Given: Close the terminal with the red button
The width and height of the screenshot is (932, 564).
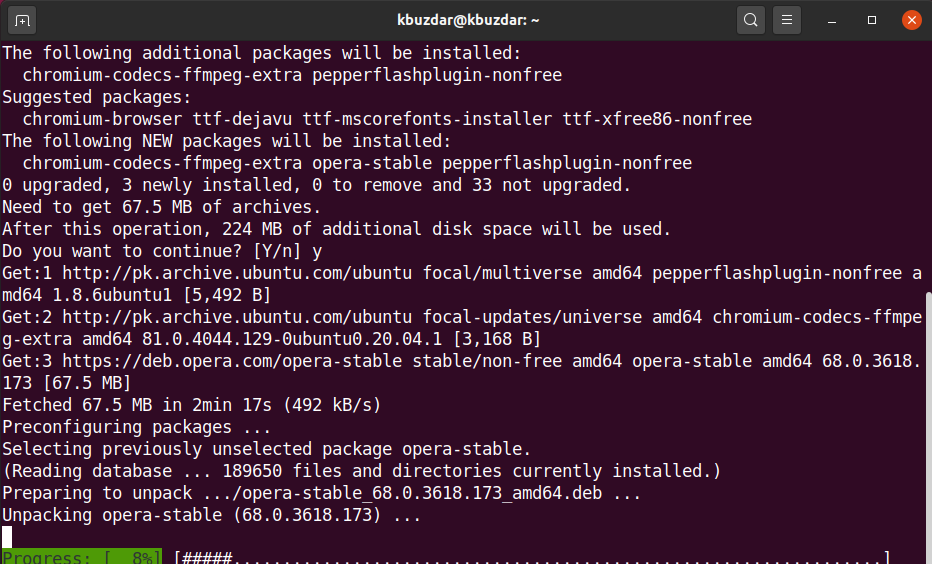Looking at the screenshot, I should coord(911,20).
